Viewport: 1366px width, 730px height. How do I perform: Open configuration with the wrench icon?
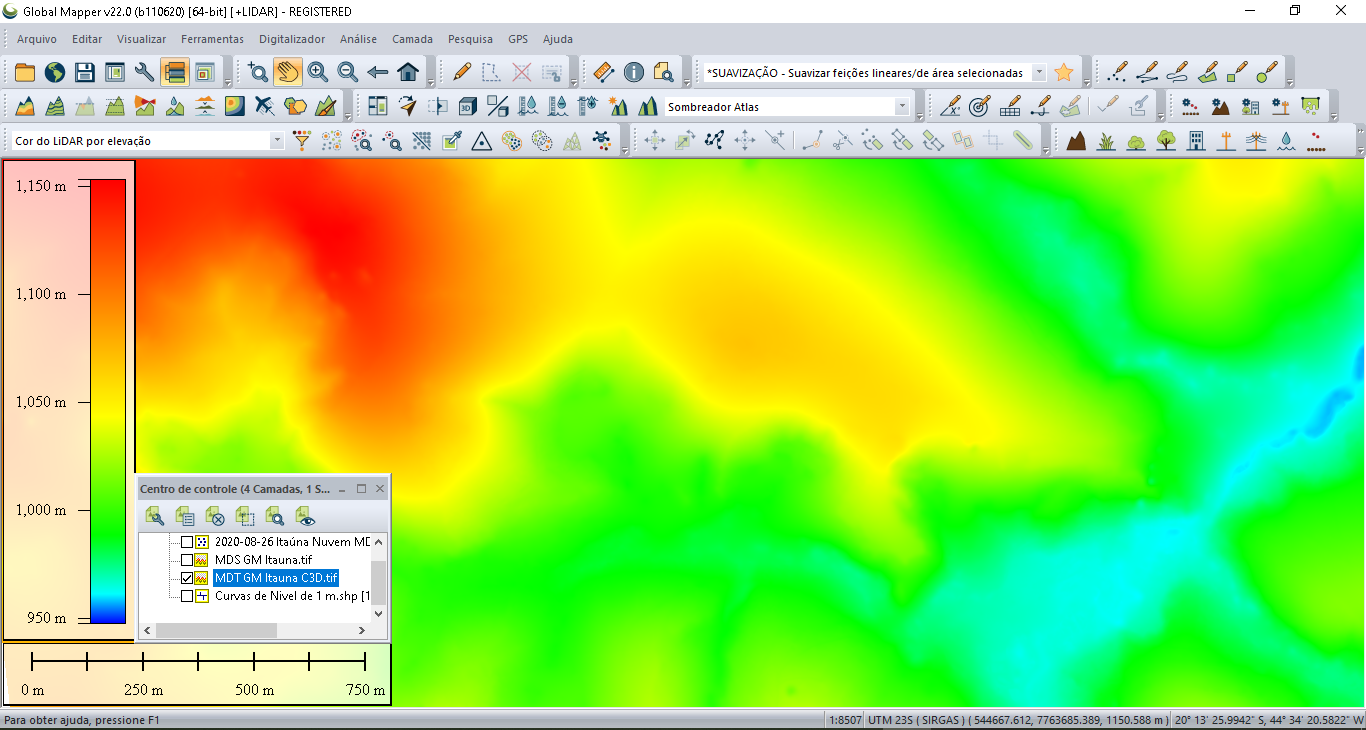coord(144,72)
